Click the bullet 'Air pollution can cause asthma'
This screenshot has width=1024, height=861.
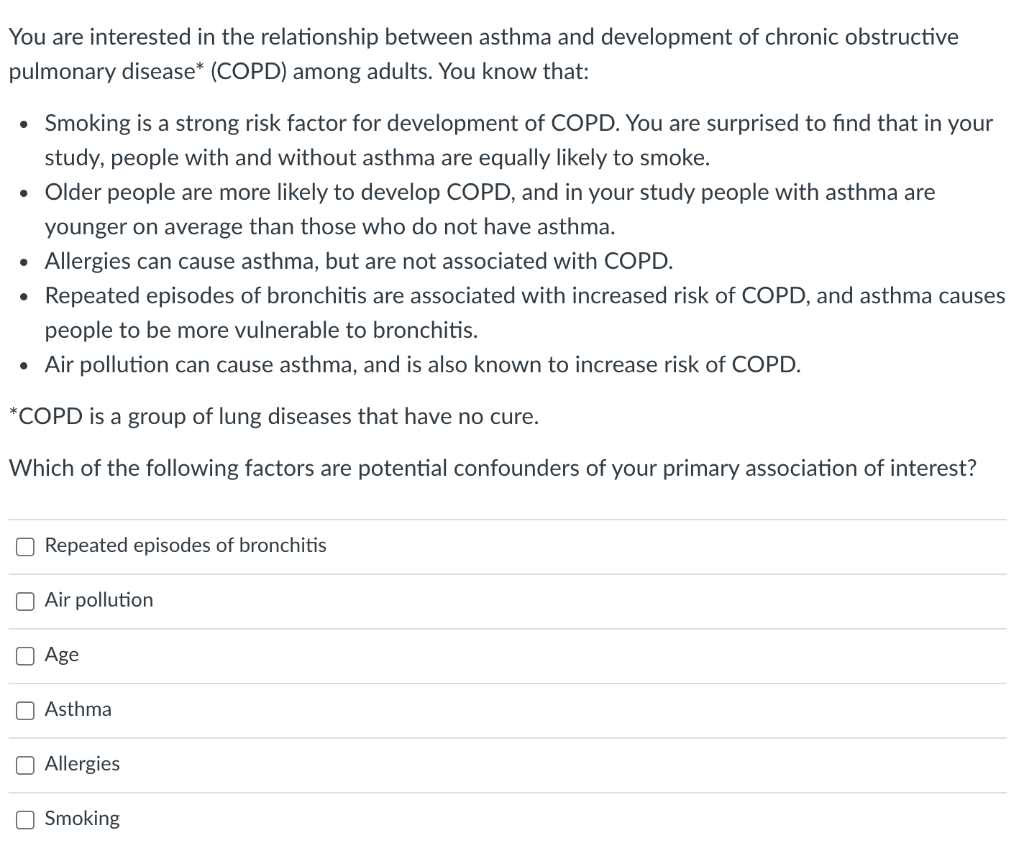click(x=422, y=364)
